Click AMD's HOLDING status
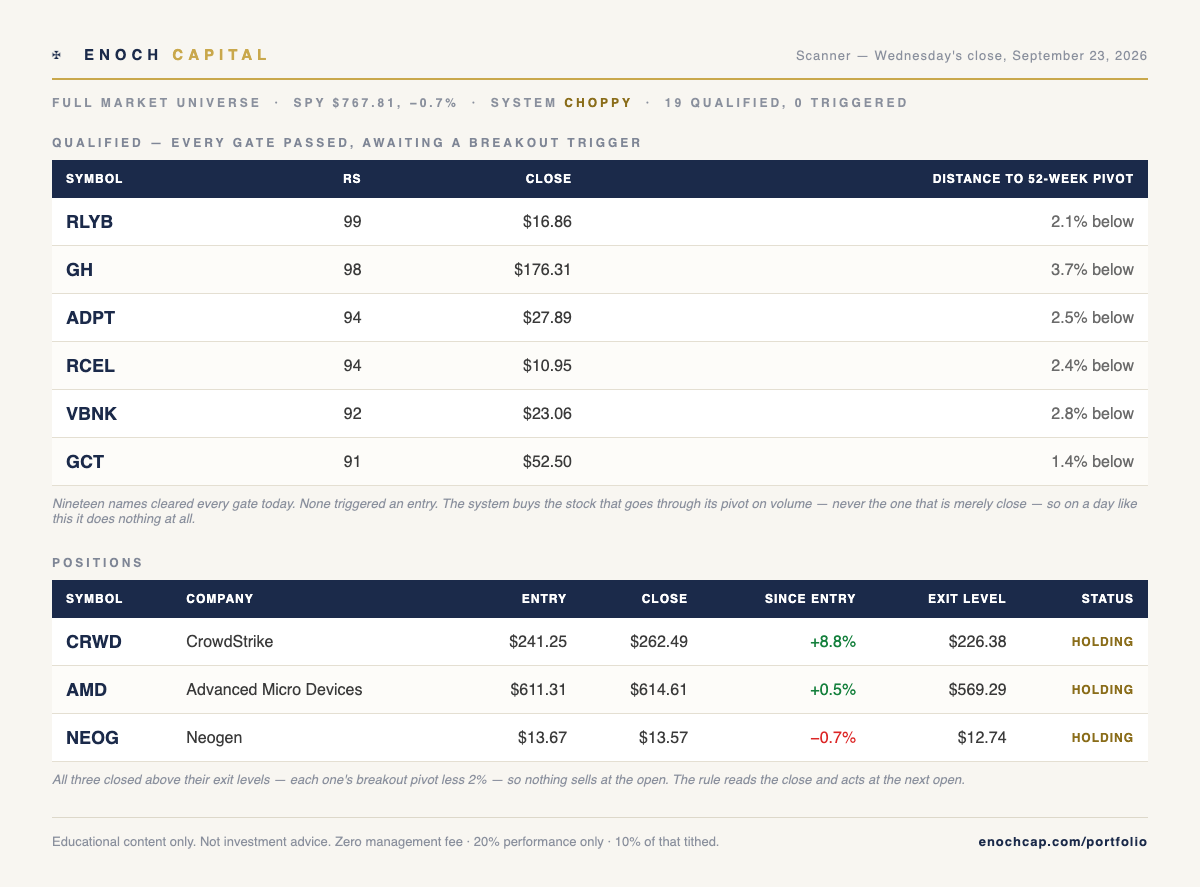The height and width of the screenshot is (887, 1200). pos(1102,690)
